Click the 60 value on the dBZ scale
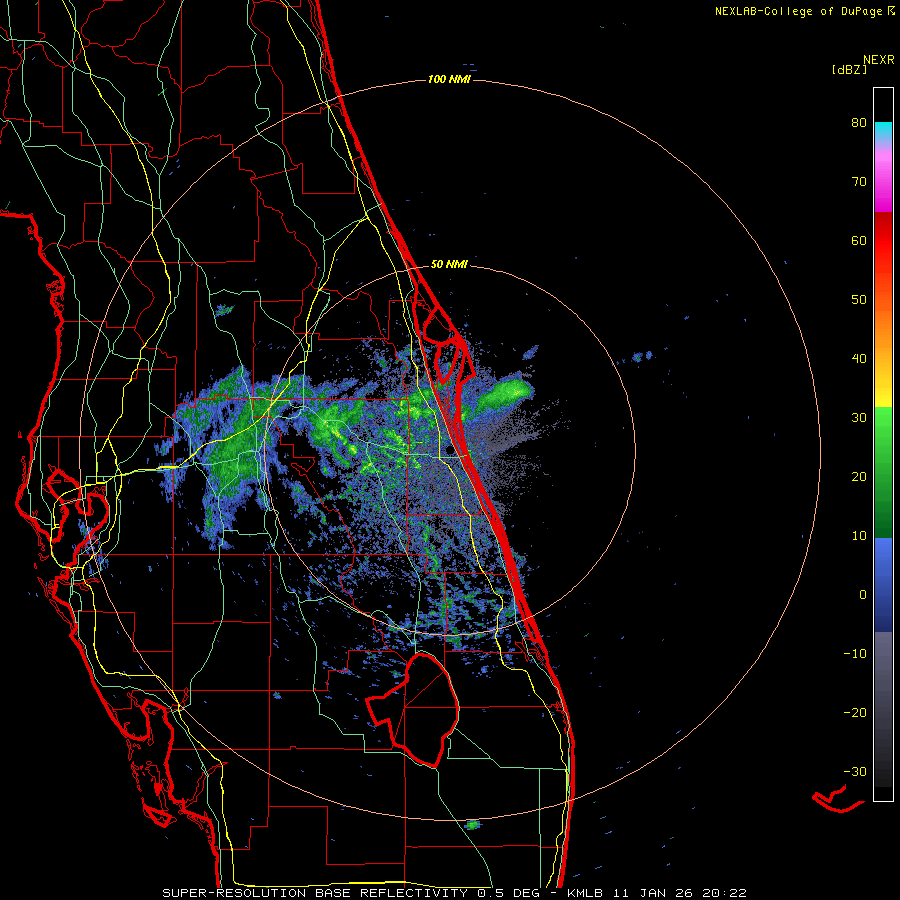 859,240
